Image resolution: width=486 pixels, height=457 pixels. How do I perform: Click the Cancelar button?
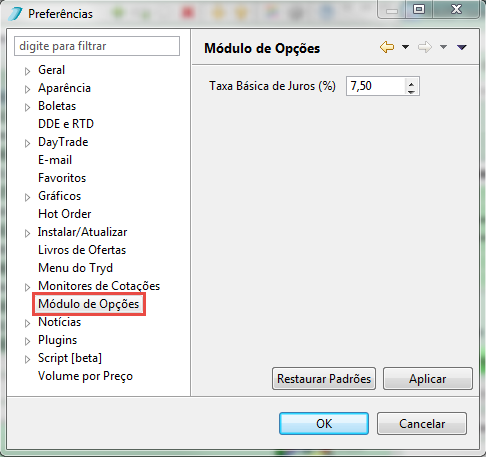coord(422,424)
